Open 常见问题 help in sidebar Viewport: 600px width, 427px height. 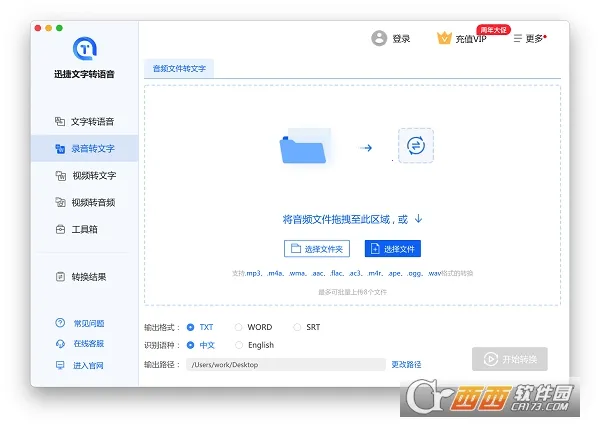pos(84,322)
